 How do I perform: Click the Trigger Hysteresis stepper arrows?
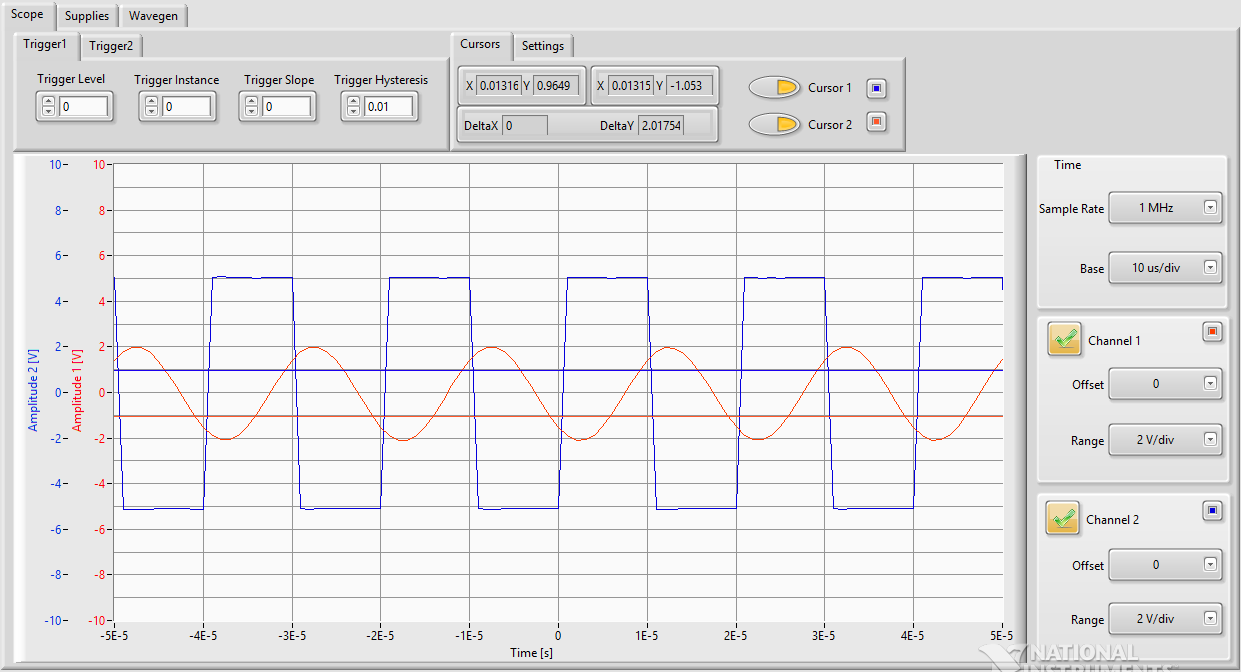(x=352, y=106)
